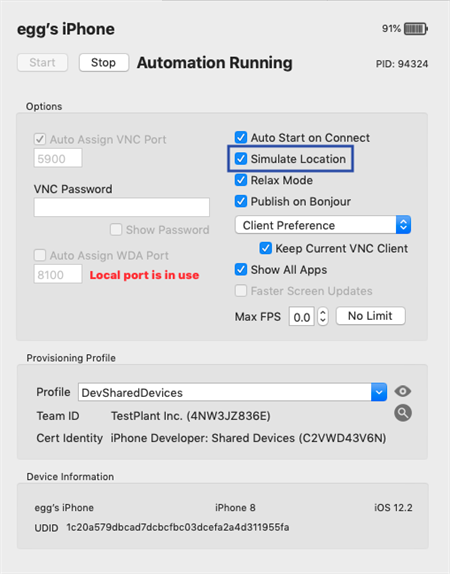Click the WDA port 8100 field
Image resolution: width=450 pixels, height=574 pixels.
58,274
